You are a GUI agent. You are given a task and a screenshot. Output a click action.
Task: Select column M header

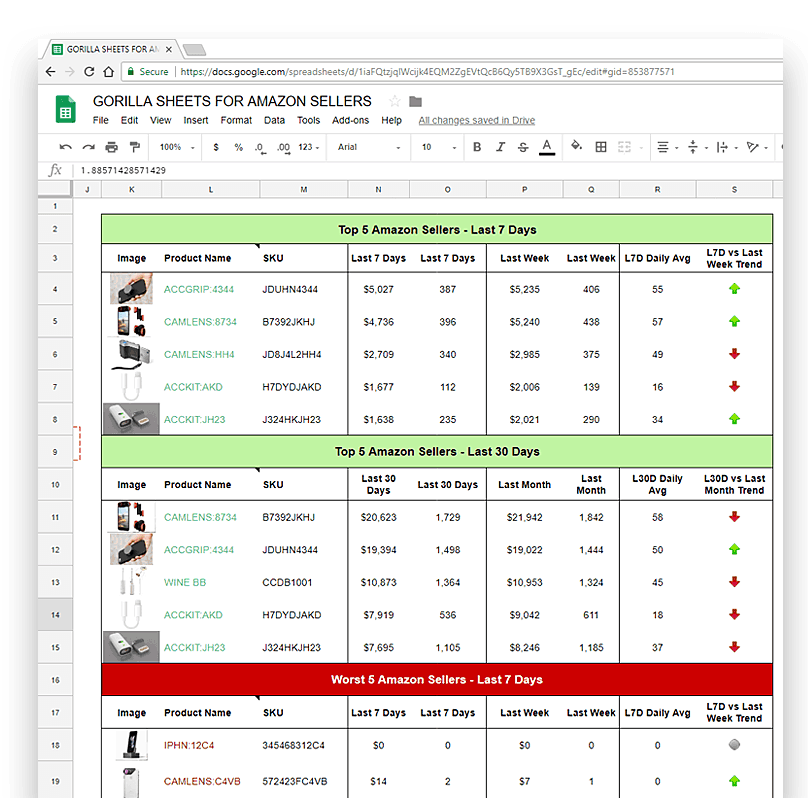(x=304, y=190)
